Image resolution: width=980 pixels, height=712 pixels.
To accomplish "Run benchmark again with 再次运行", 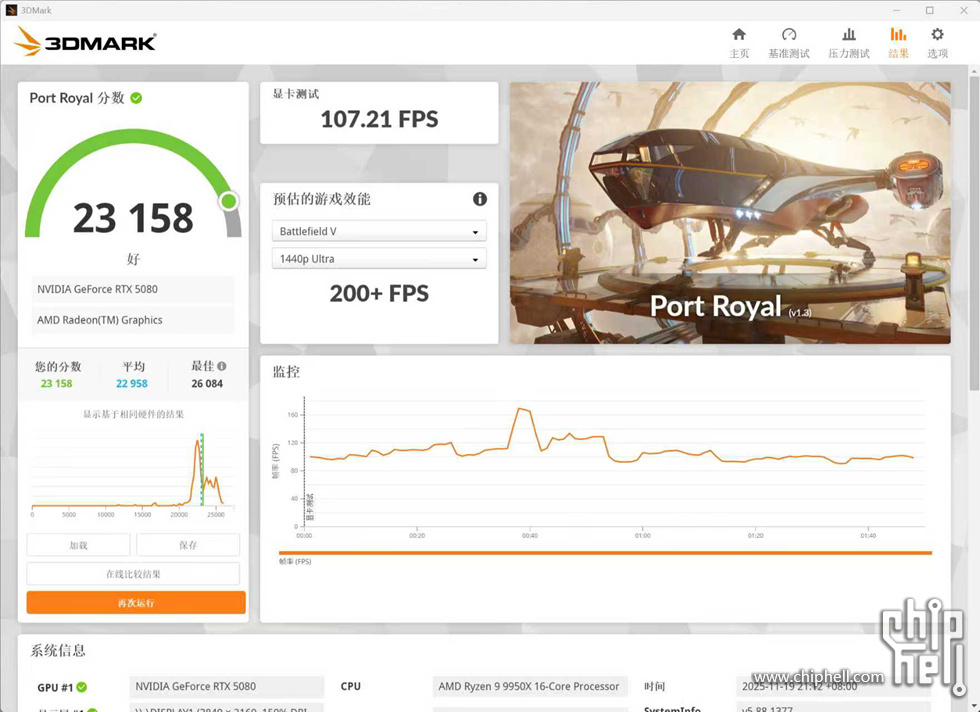I will pos(136,603).
